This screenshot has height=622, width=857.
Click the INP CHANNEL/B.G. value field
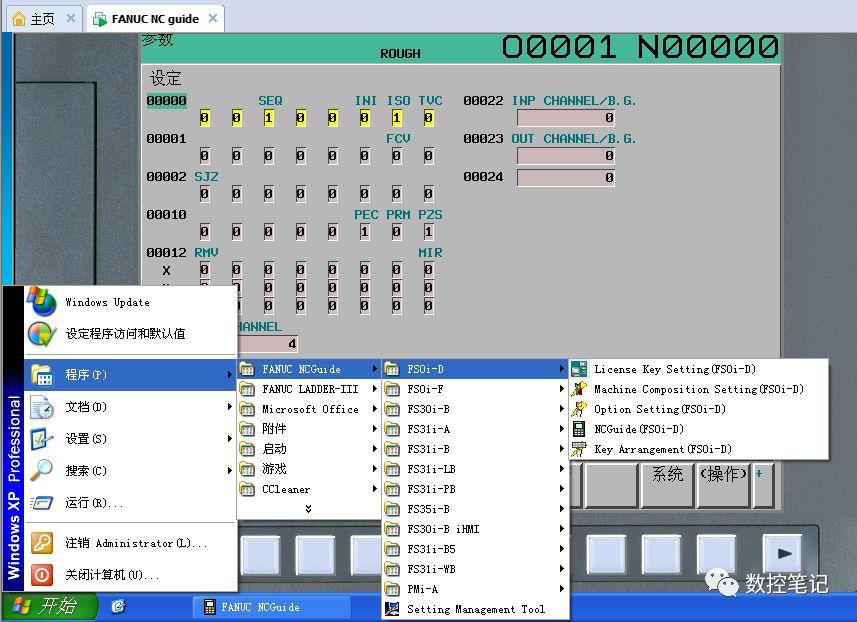[564, 117]
